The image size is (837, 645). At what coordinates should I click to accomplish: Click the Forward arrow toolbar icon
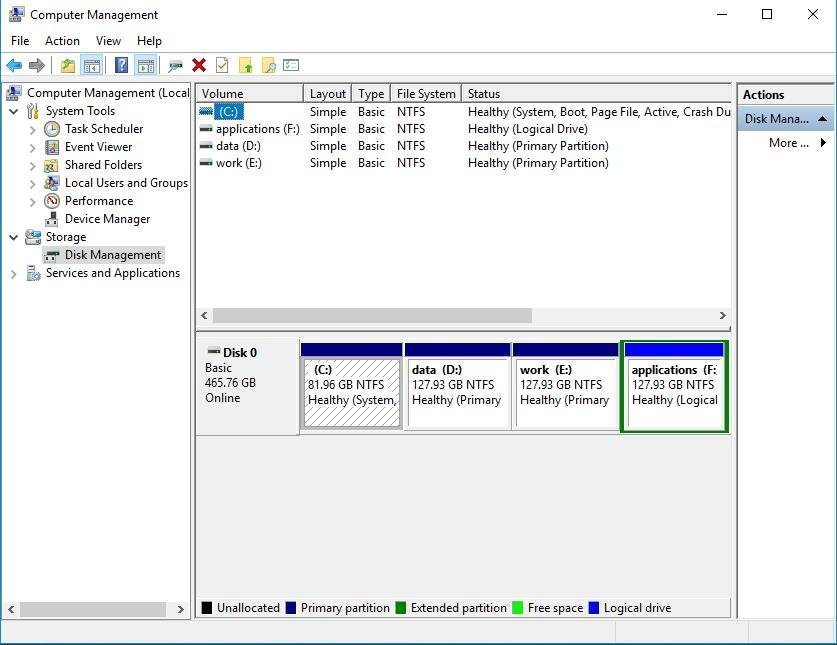(37, 66)
